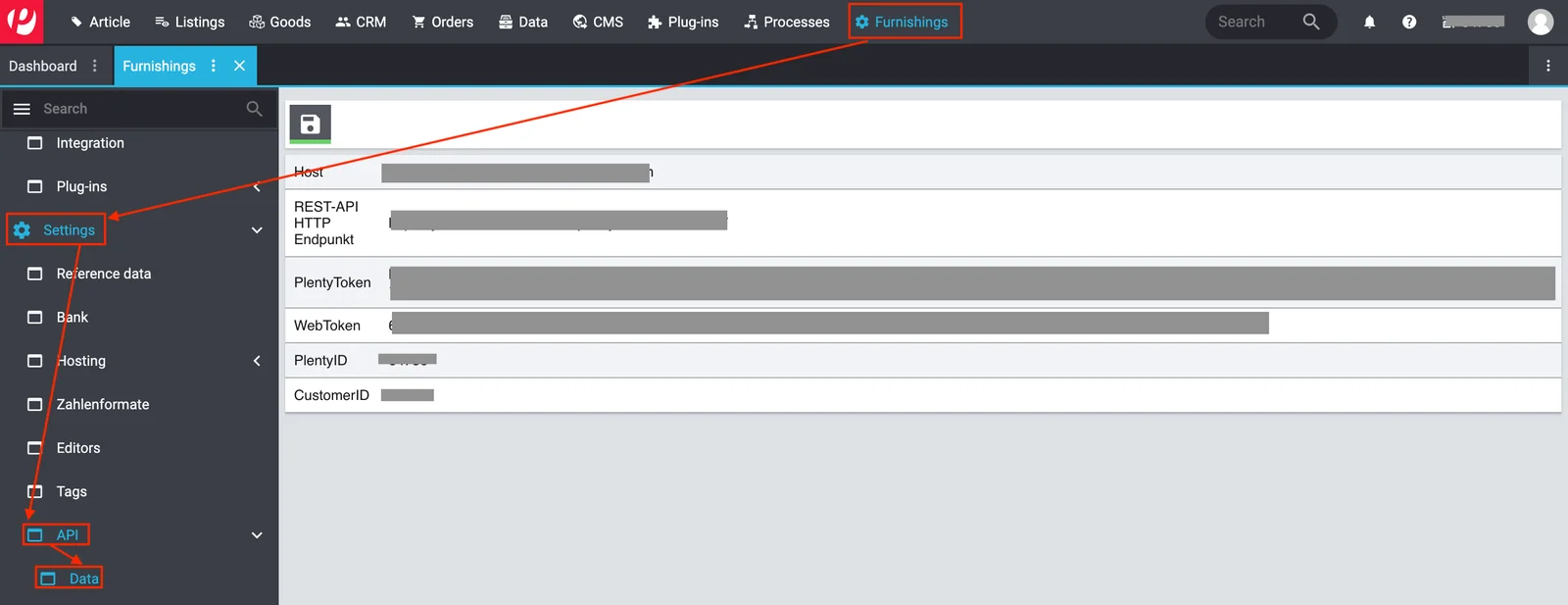The image size is (1568, 605).
Task: Click the Integration window icon
Action: pyautogui.click(x=35, y=143)
